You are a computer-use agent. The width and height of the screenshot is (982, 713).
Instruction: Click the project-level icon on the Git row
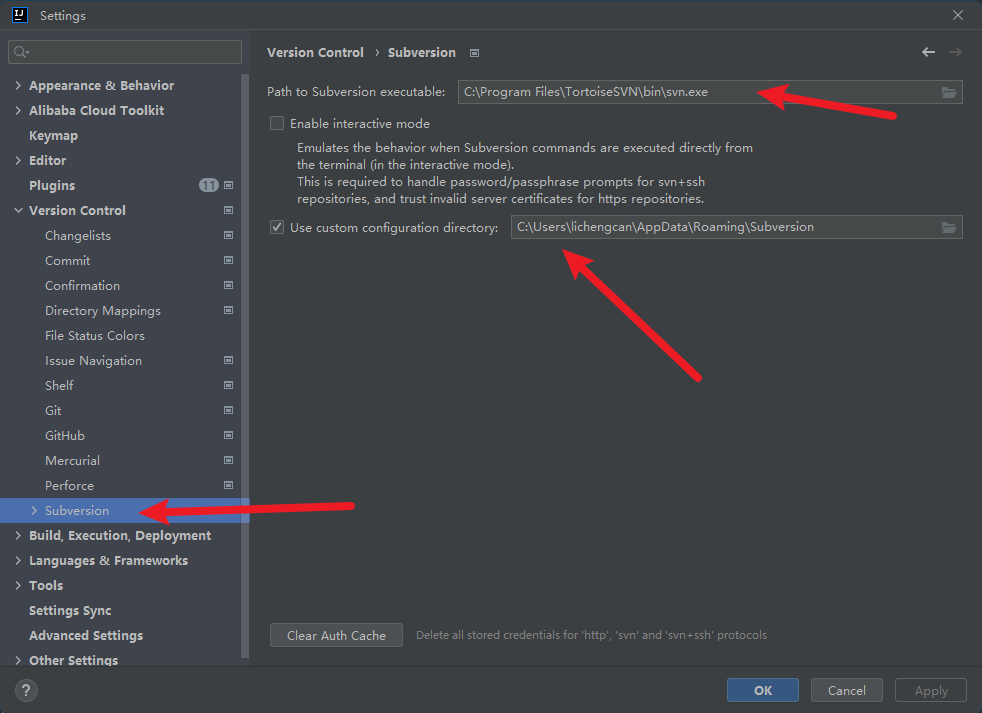coord(229,410)
